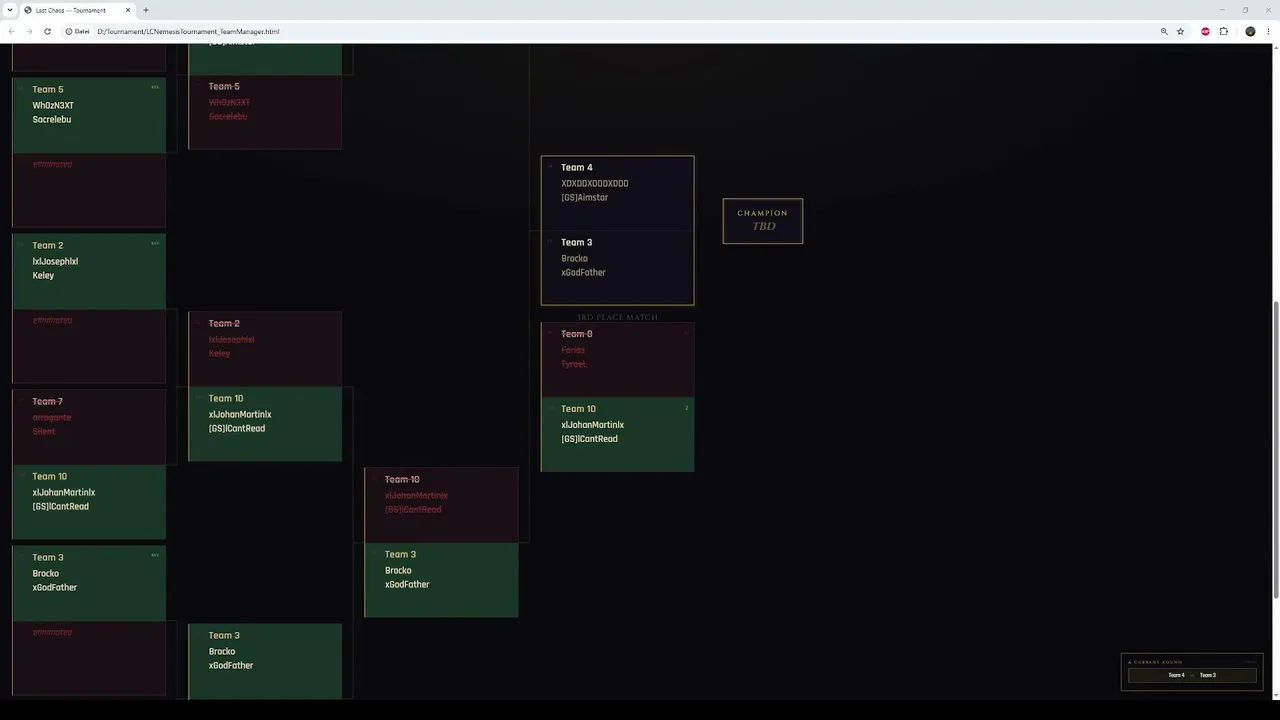Select green Team 10 card directly below Team 7
1280x720 pixels.
[89, 502]
